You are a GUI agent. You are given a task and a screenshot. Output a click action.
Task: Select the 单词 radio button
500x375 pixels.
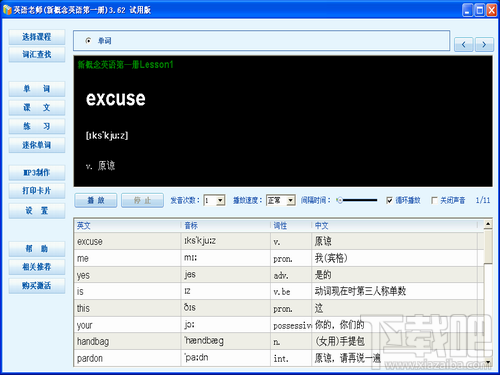pos(88,41)
